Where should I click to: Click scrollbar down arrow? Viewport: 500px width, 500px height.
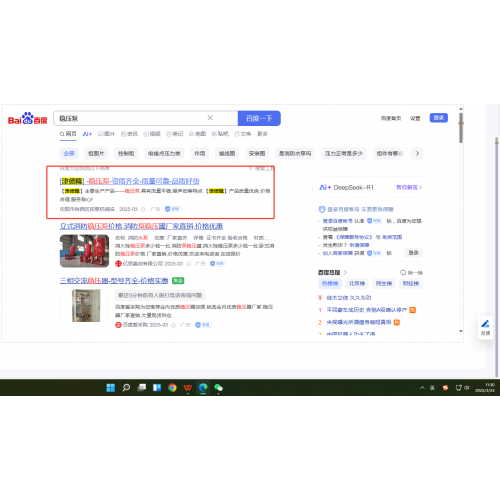pyautogui.click(x=461, y=331)
